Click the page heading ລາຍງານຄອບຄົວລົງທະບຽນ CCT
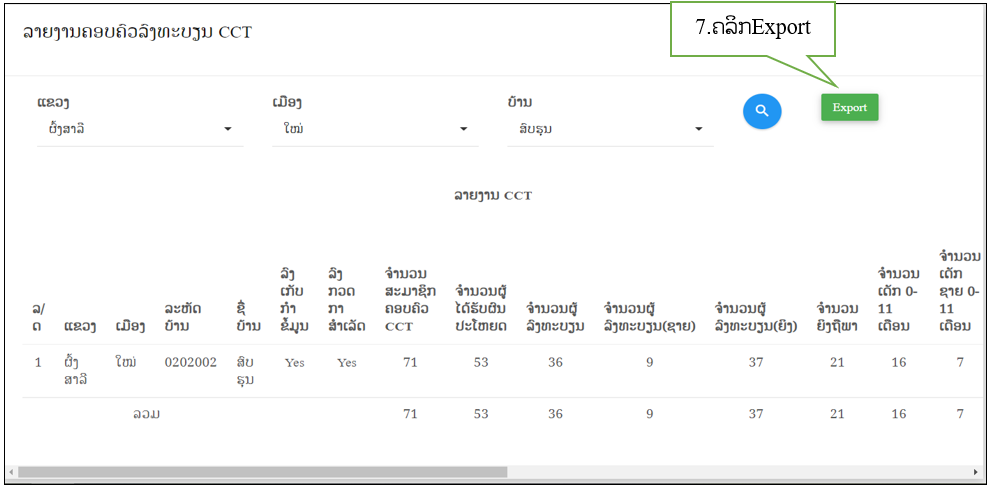This screenshot has width=991, height=486. click(137, 33)
